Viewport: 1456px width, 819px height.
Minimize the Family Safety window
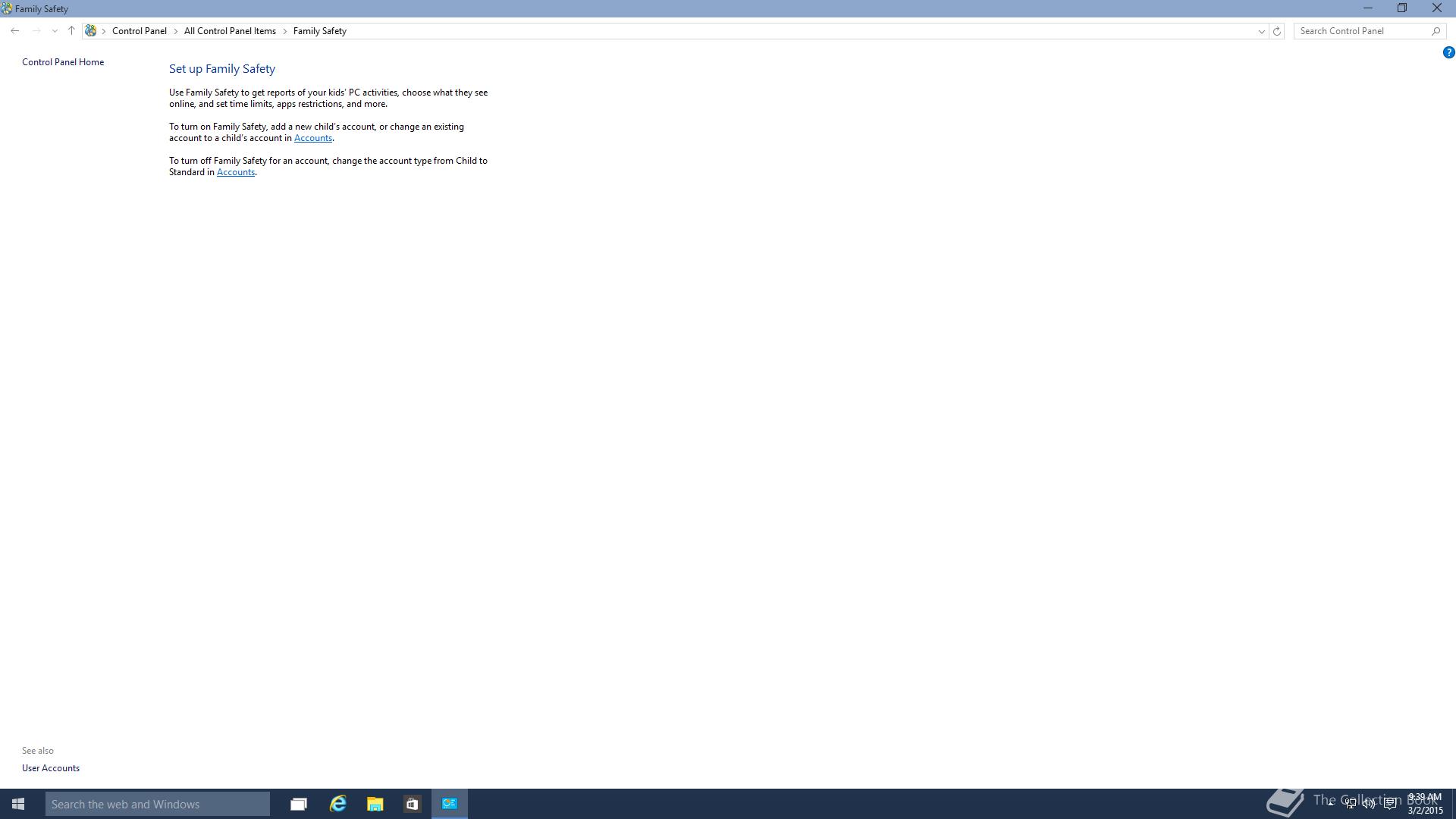pos(1368,8)
